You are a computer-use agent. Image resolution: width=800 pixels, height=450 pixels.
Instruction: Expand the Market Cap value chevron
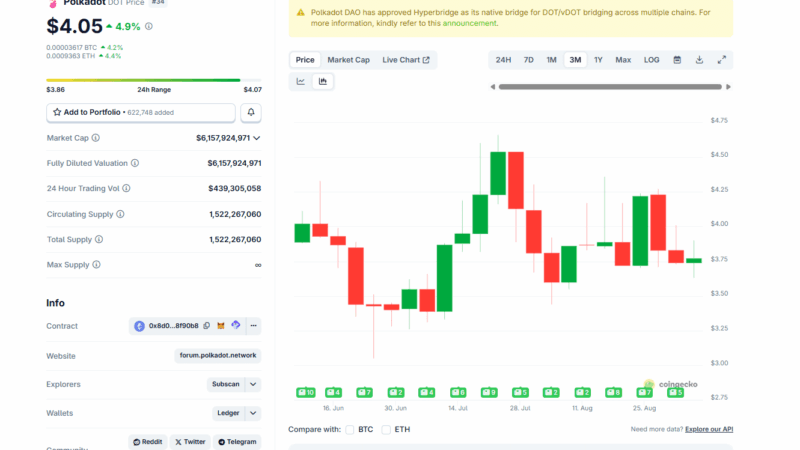[x=257, y=138]
